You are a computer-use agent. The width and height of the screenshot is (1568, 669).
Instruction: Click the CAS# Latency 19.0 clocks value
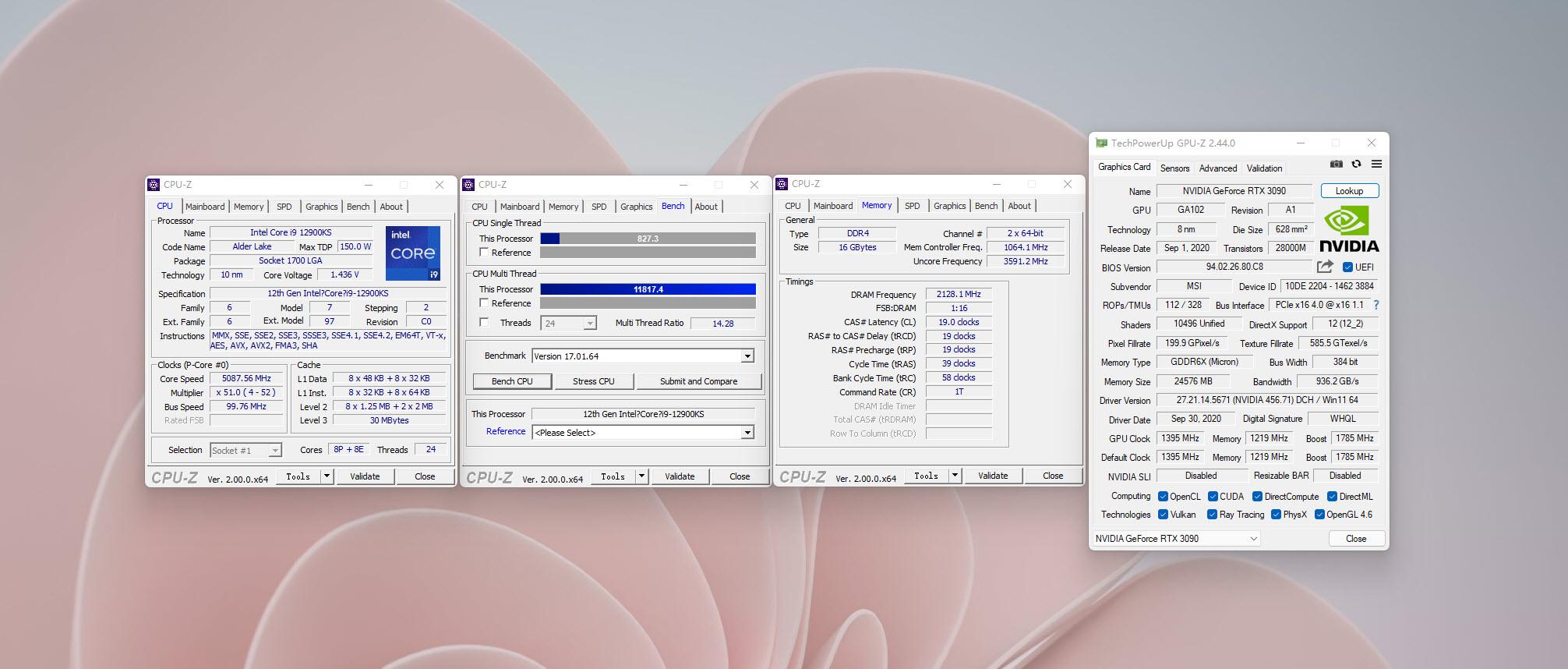click(959, 322)
